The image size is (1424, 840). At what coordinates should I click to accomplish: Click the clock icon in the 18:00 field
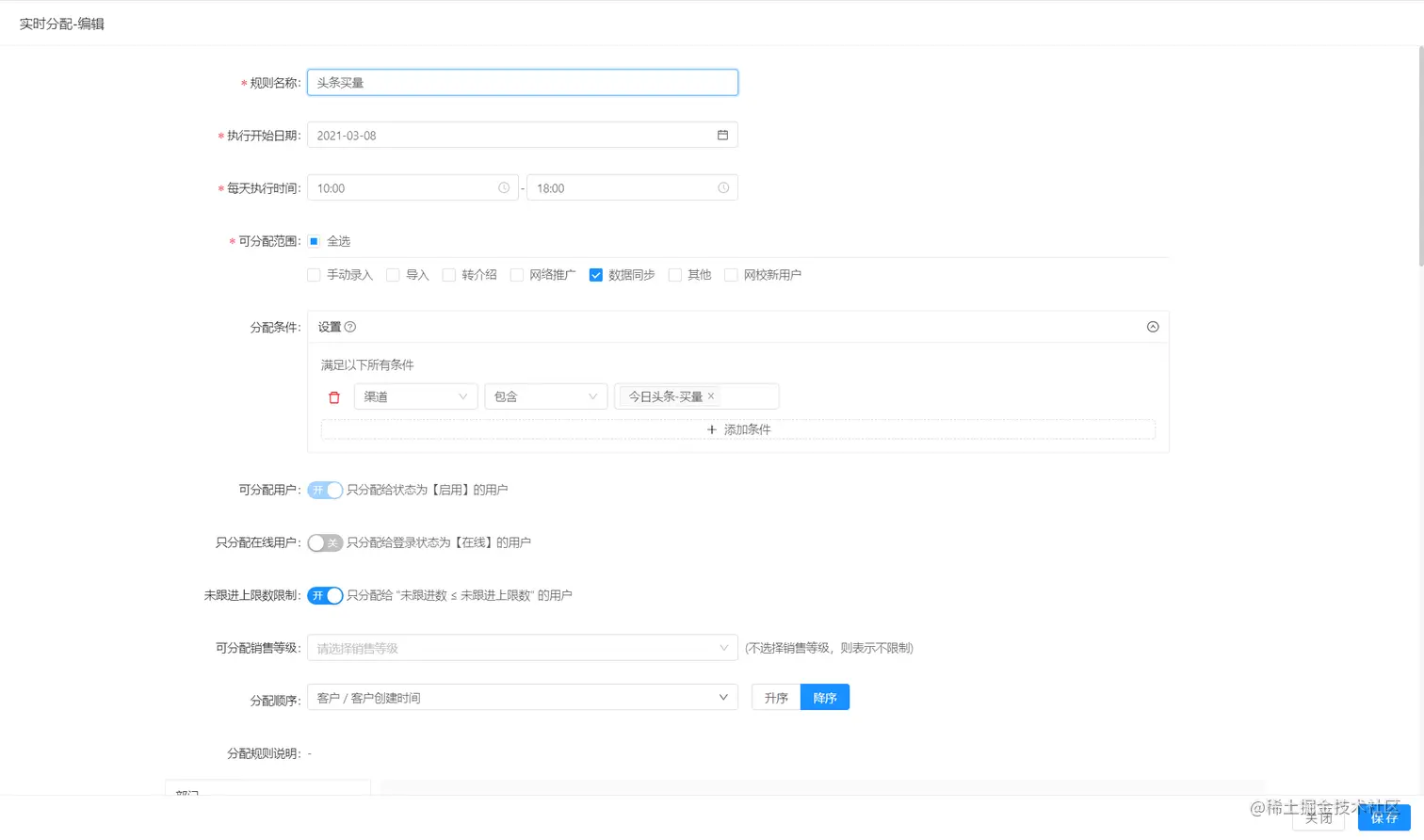[723, 188]
